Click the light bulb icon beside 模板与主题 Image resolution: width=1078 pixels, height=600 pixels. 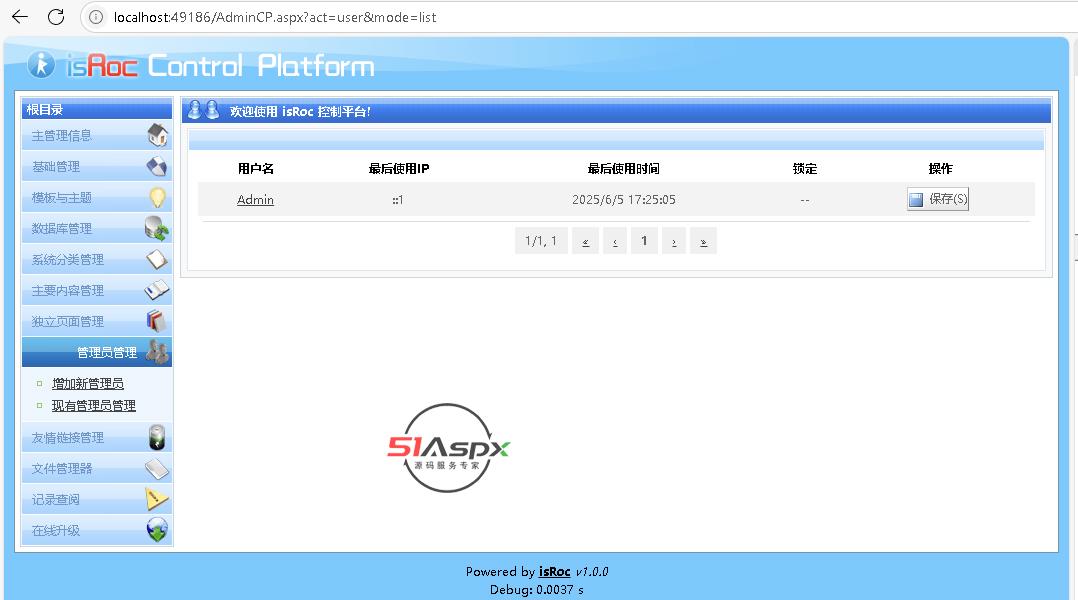[157, 197]
